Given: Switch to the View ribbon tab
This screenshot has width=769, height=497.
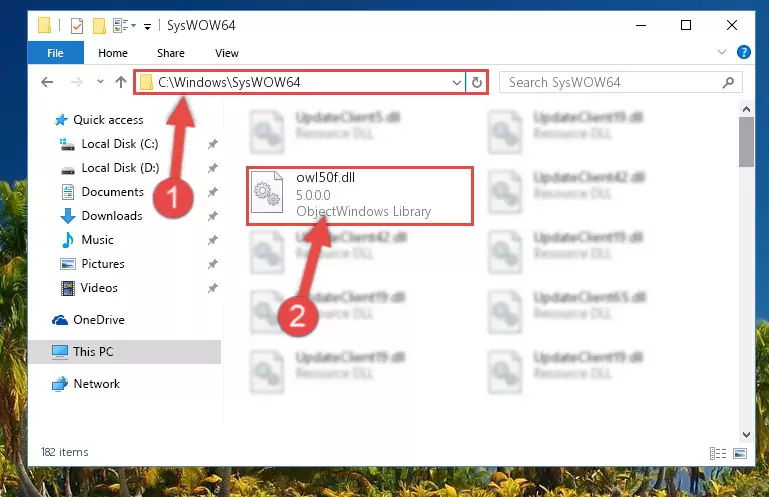Looking at the screenshot, I should tap(227, 53).
